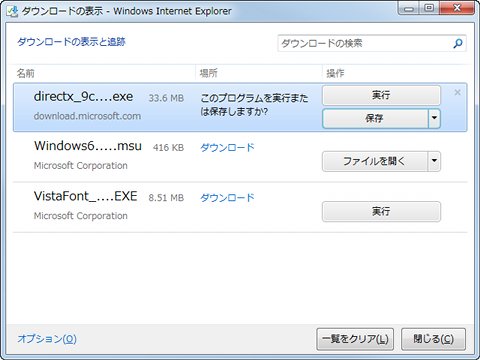Viewport: 480px width, 360px height.
Task: Select the Windows6 msu list entry
Action: [x=240, y=157]
